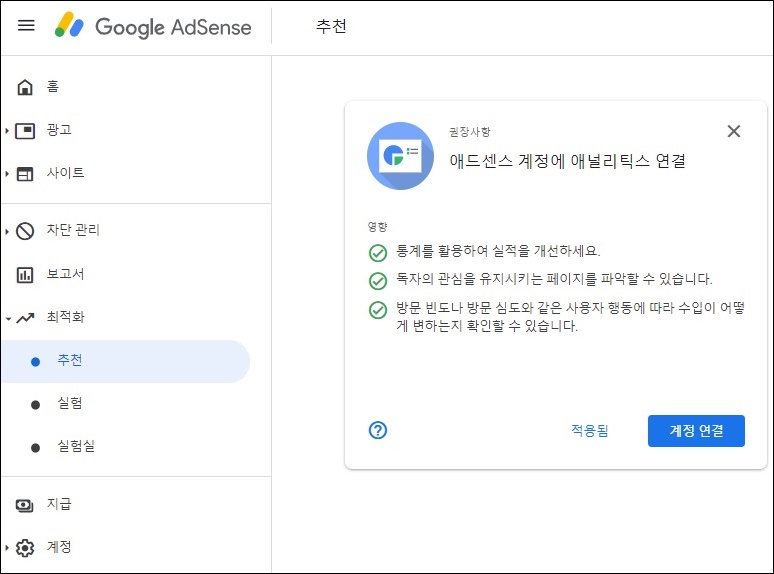This screenshot has width=774, height=574.
Task: Click the 영향 label
Action: point(377,227)
